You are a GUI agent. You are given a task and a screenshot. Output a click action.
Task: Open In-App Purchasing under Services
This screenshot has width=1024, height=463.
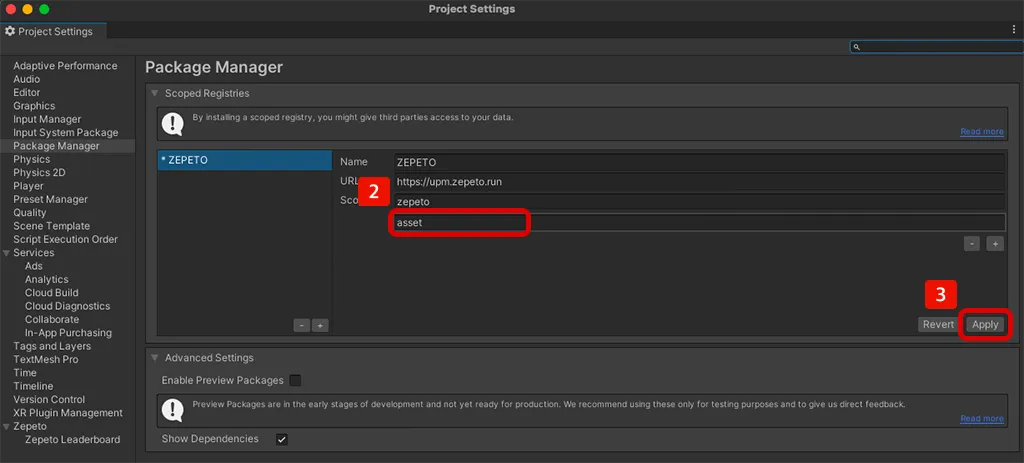click(68, 333)
